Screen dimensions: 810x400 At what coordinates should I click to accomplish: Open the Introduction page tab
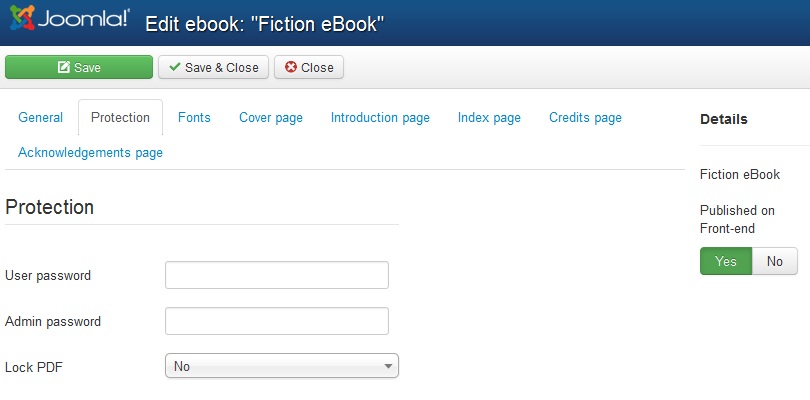pyautogui.click(x=380, y=117)
